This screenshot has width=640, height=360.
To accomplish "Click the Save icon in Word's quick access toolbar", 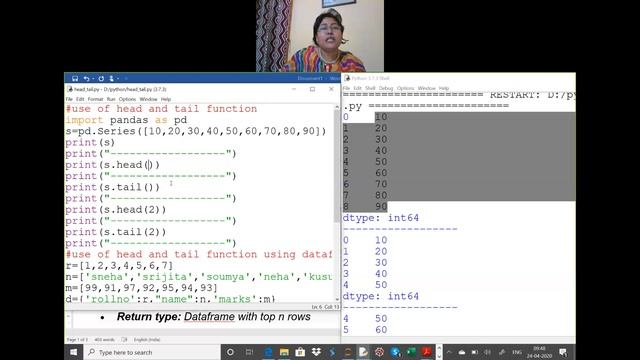I will 75,78.
